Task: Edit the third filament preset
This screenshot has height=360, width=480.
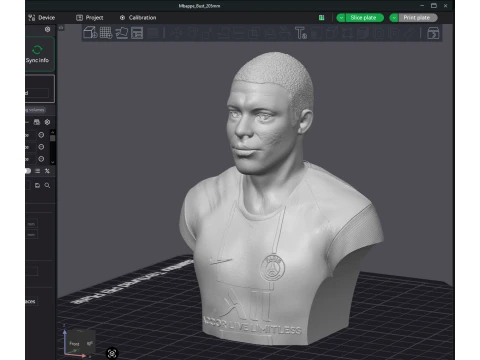Action: coord(41,159)
